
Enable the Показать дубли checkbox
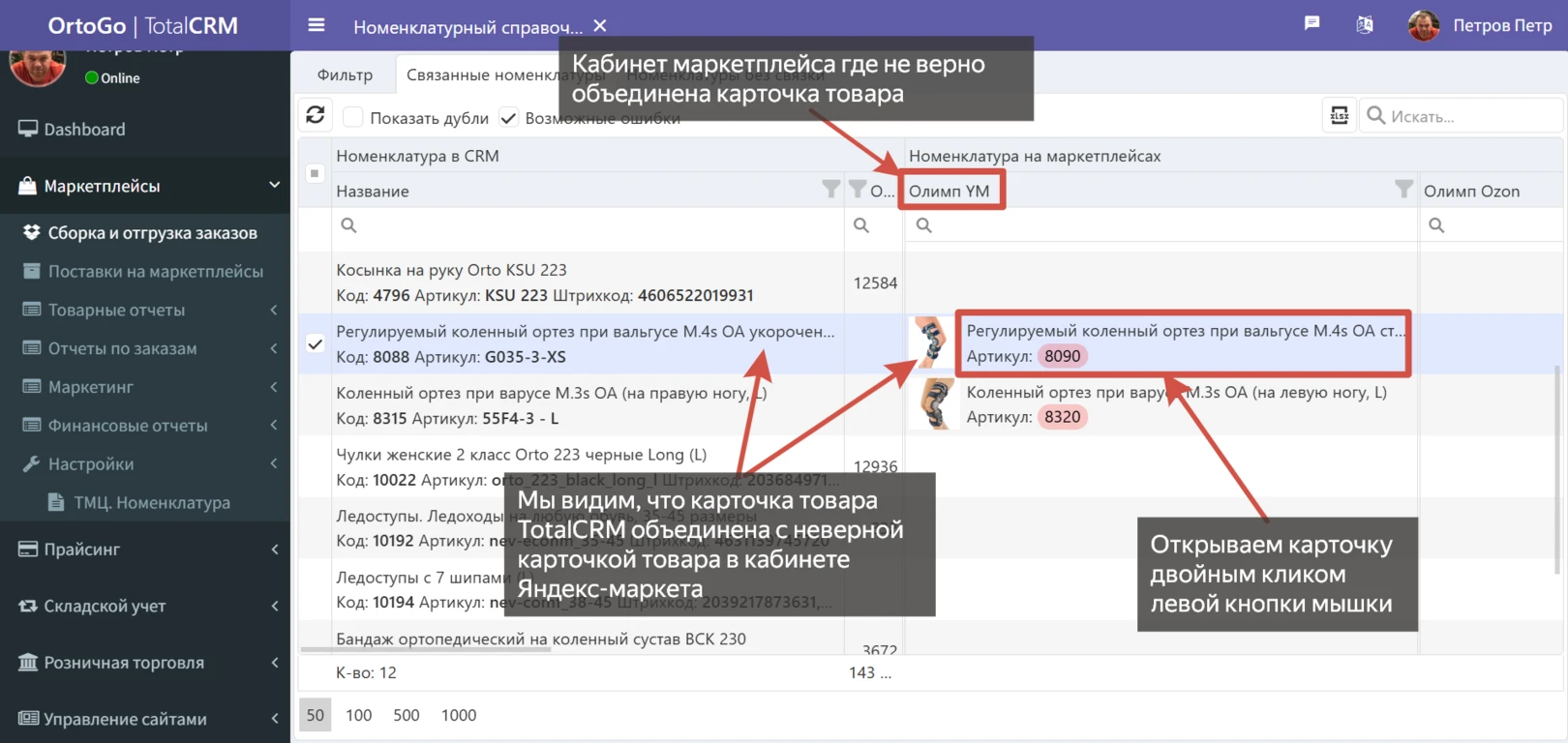click(x=353, y=117)
